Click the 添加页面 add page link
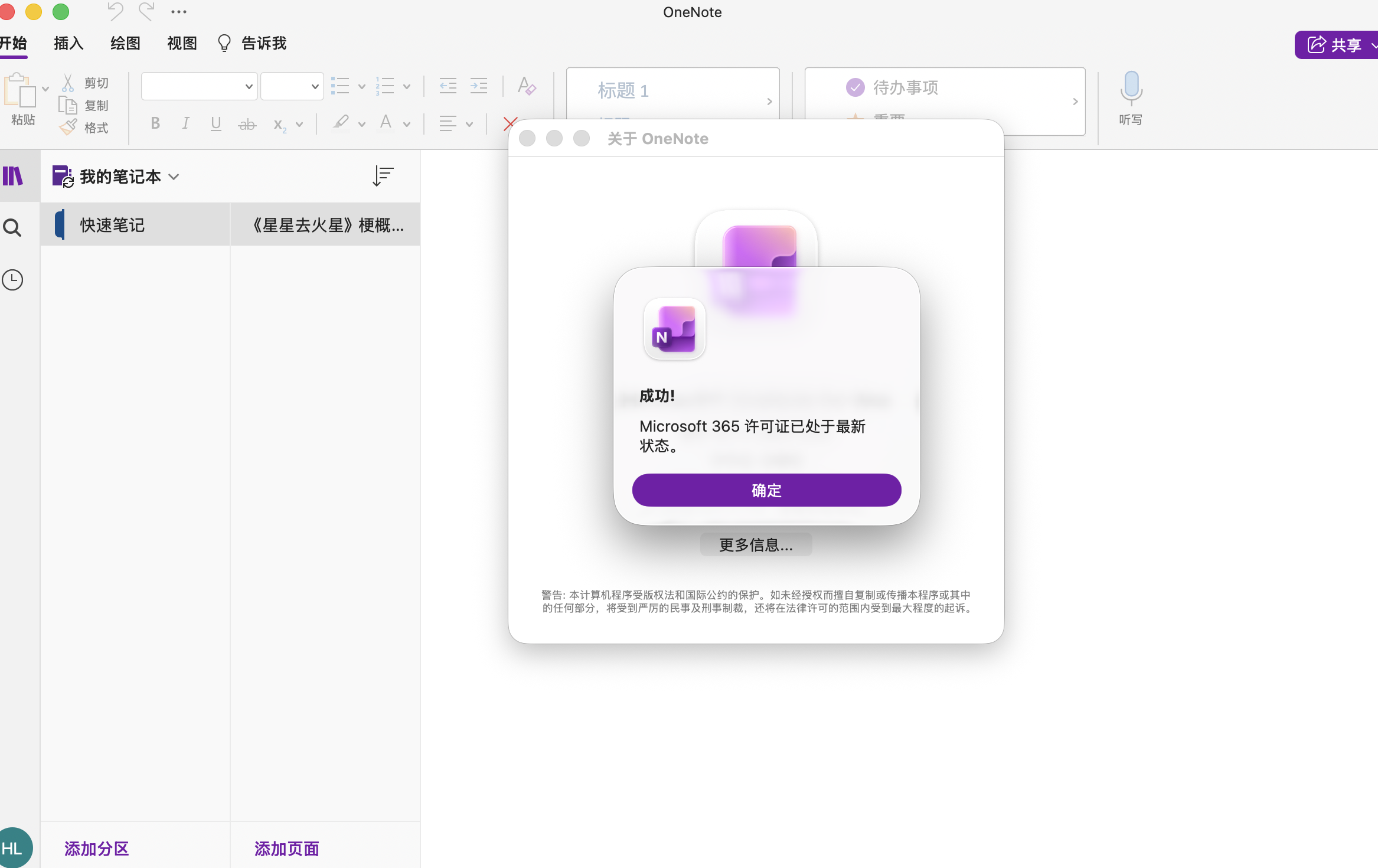The width and height of the screenshot is (1378, 868). point(287,849)
